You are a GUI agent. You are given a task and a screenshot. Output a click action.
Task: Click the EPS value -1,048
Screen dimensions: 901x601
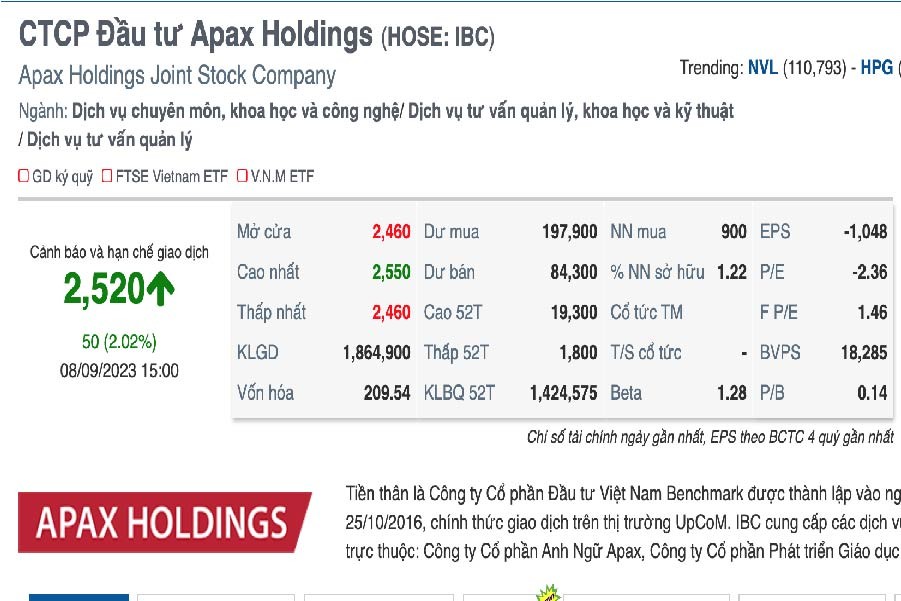[865, 232]
